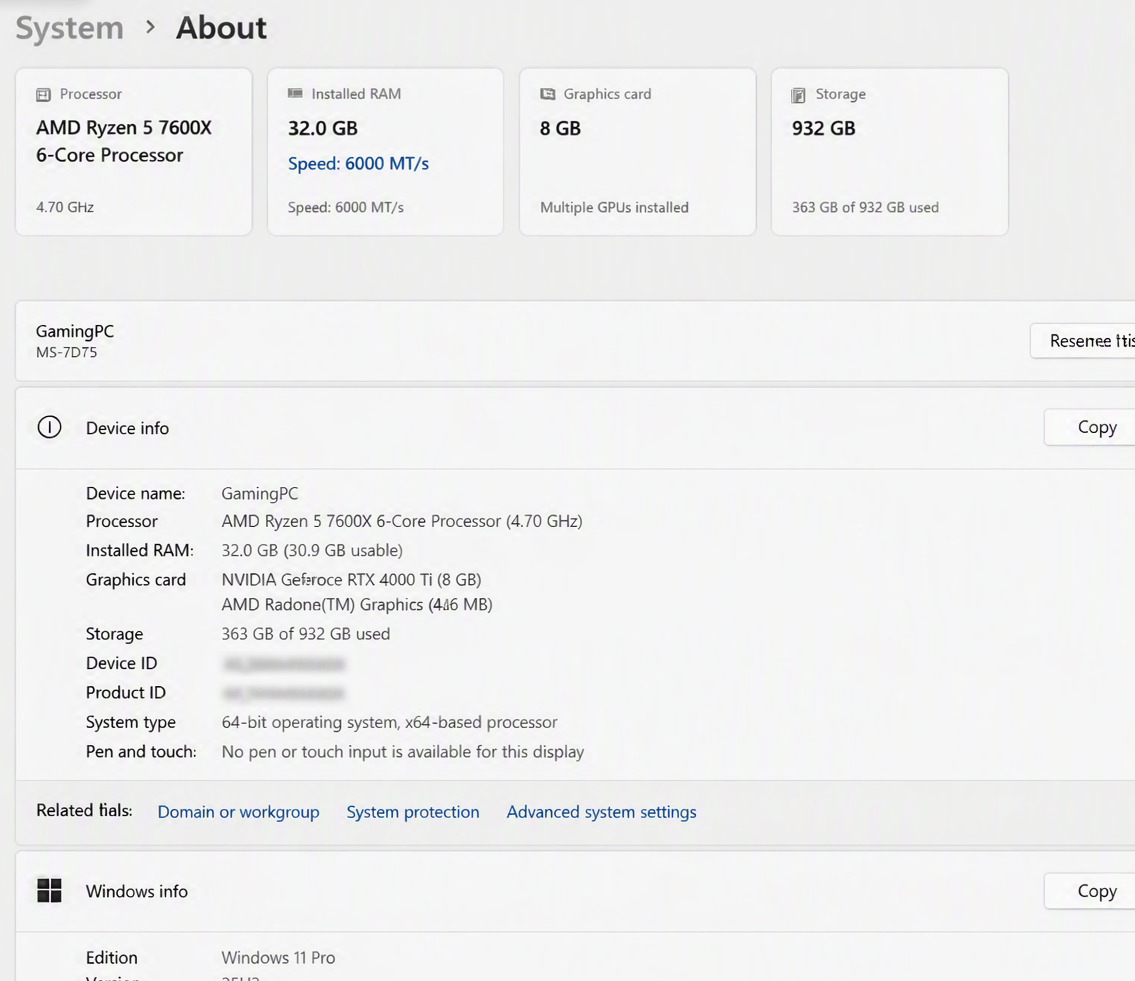Click 32.0 GB on Installed RAM card

point(322,128)
